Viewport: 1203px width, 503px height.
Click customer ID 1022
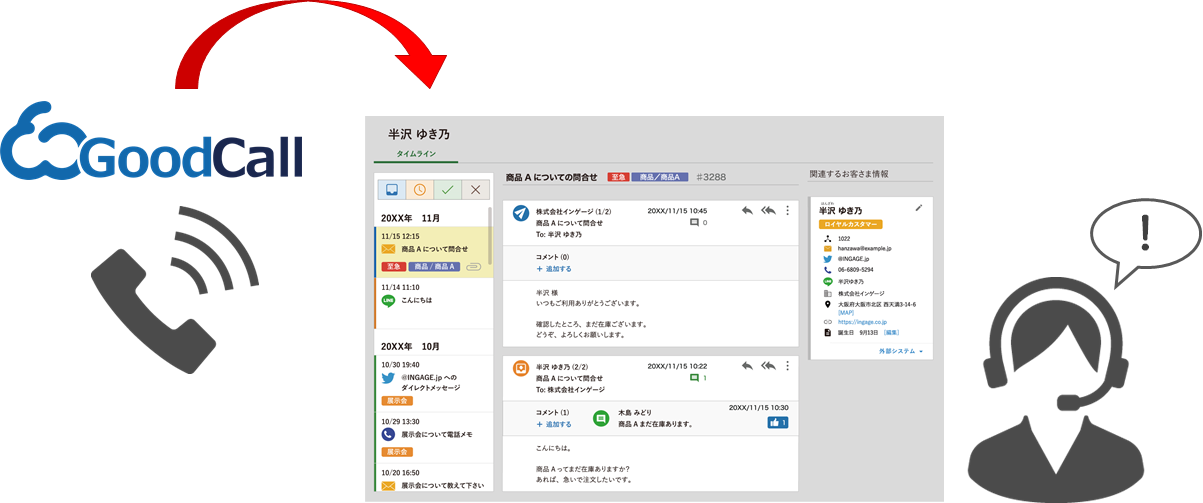[x=844, y=239]
